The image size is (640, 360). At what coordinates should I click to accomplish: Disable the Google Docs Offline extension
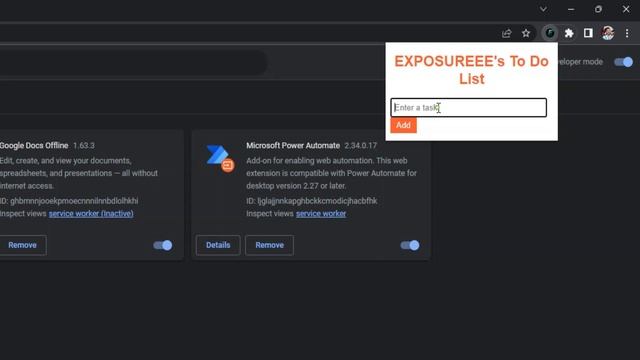(163, 245)
